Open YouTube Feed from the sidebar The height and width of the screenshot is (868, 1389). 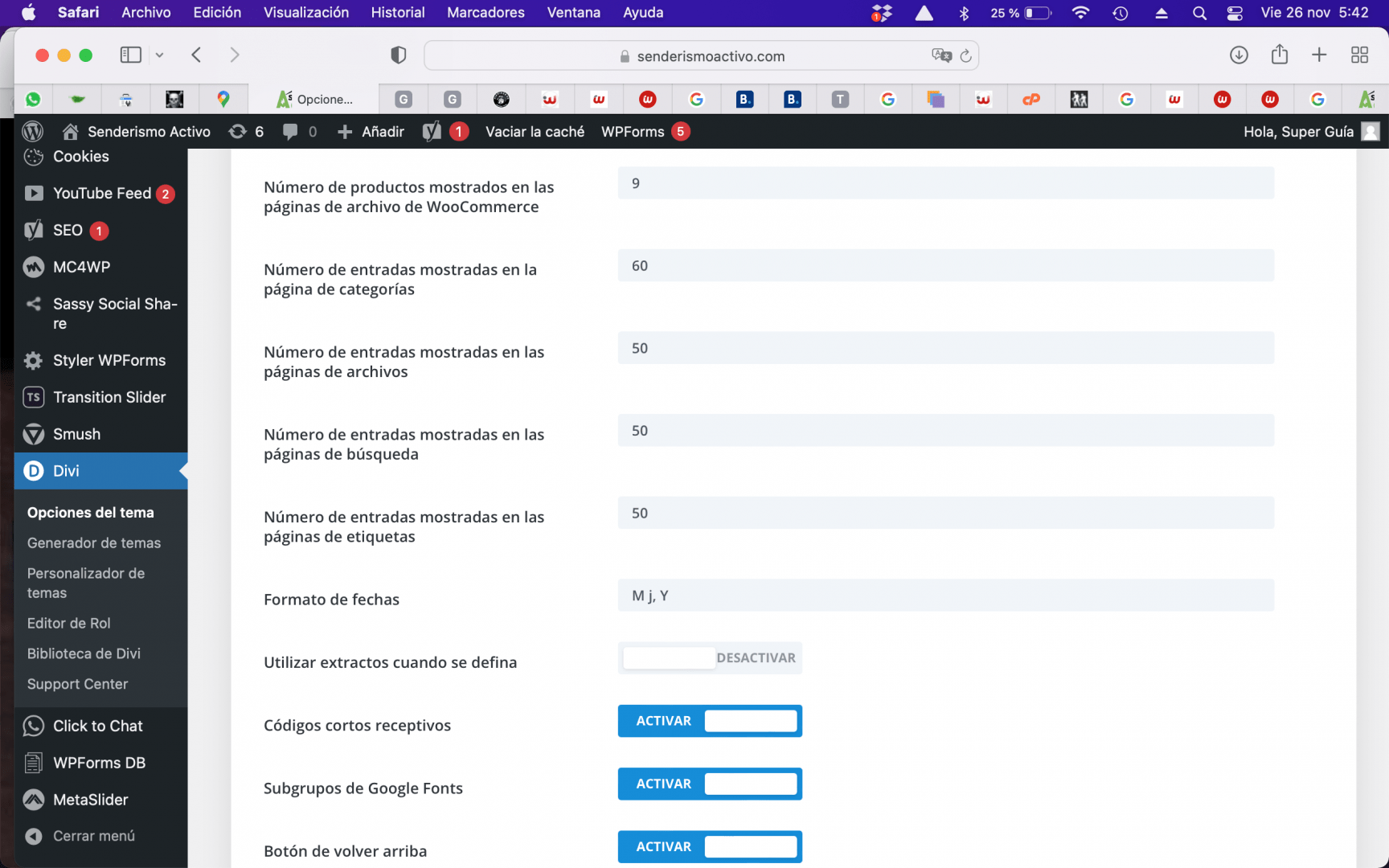(x=100, y=194)
